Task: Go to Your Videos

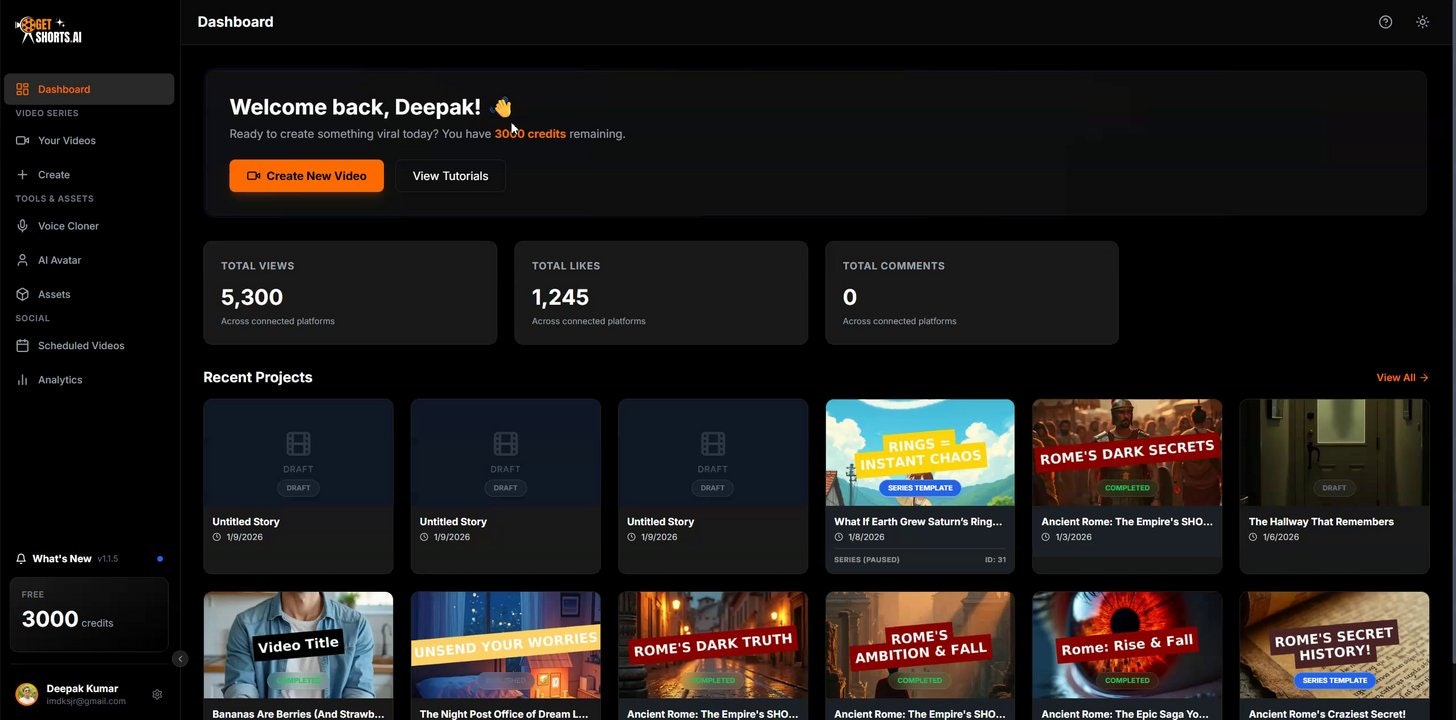Action: coord(89,140)
